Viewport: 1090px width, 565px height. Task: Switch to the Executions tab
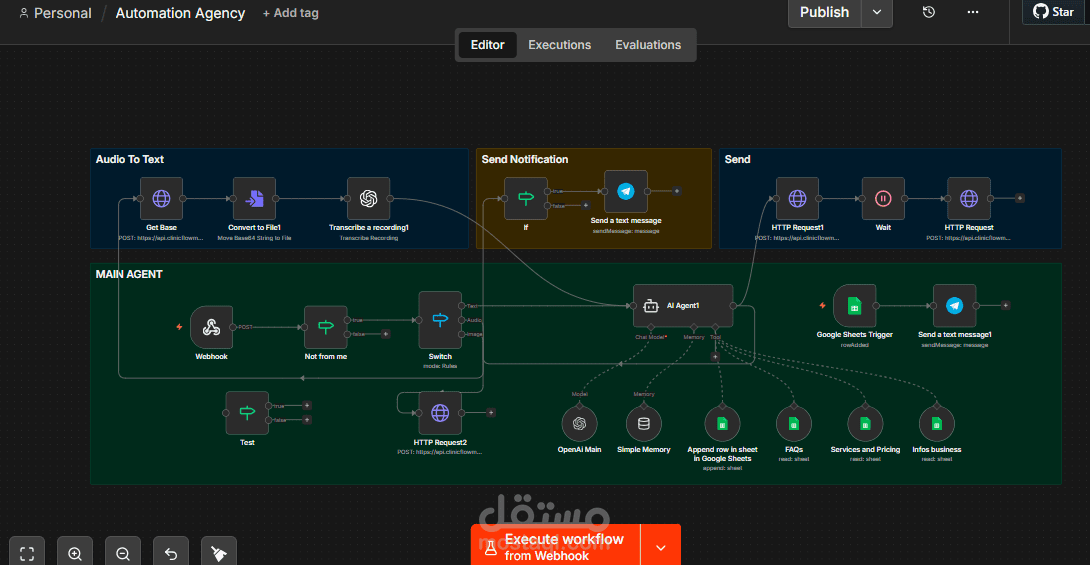coord(560,45)
